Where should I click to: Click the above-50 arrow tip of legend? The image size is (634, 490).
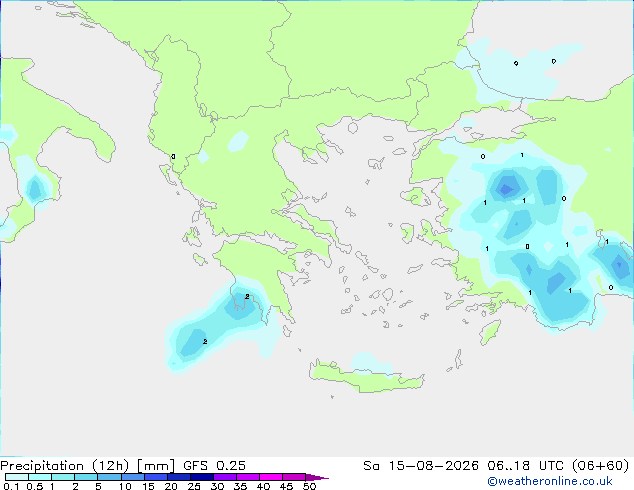pos(317,477)
